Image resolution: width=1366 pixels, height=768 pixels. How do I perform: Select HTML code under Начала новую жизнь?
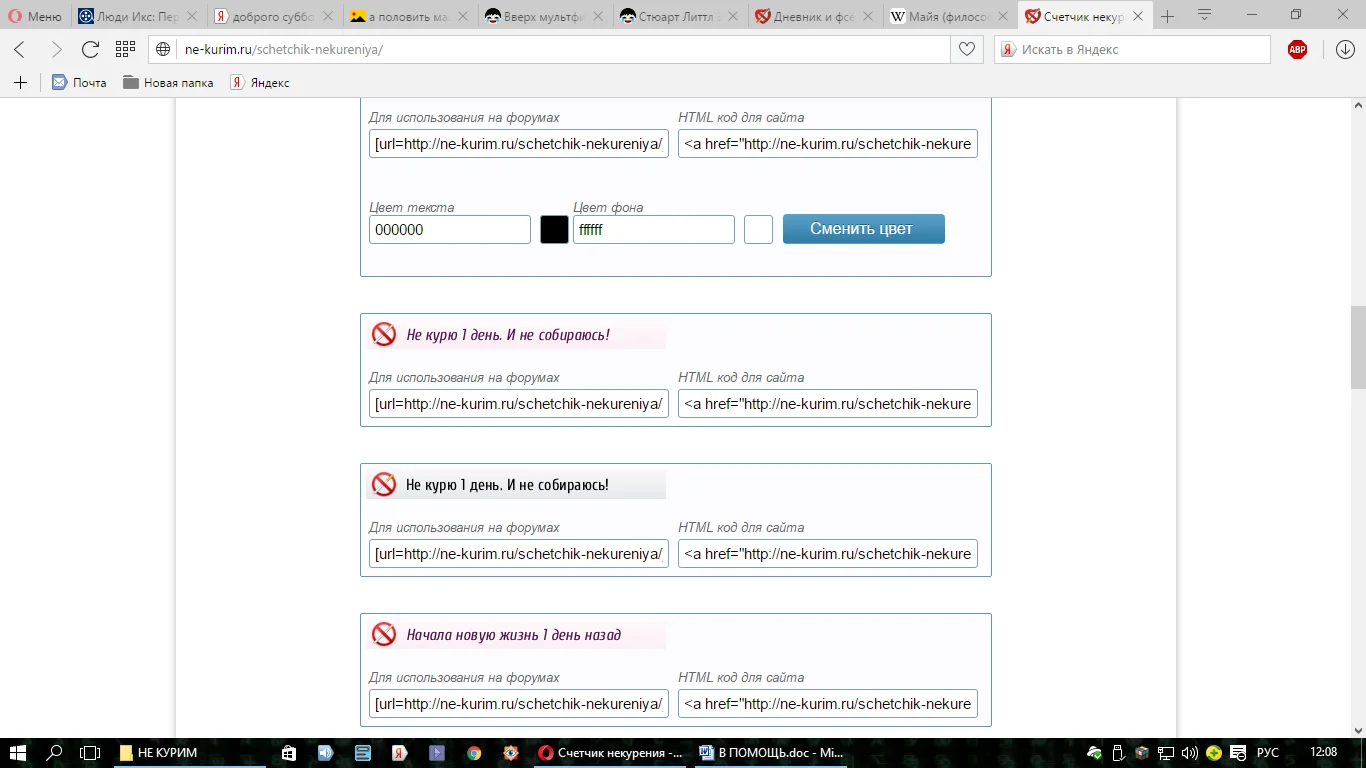coord(828,703)
